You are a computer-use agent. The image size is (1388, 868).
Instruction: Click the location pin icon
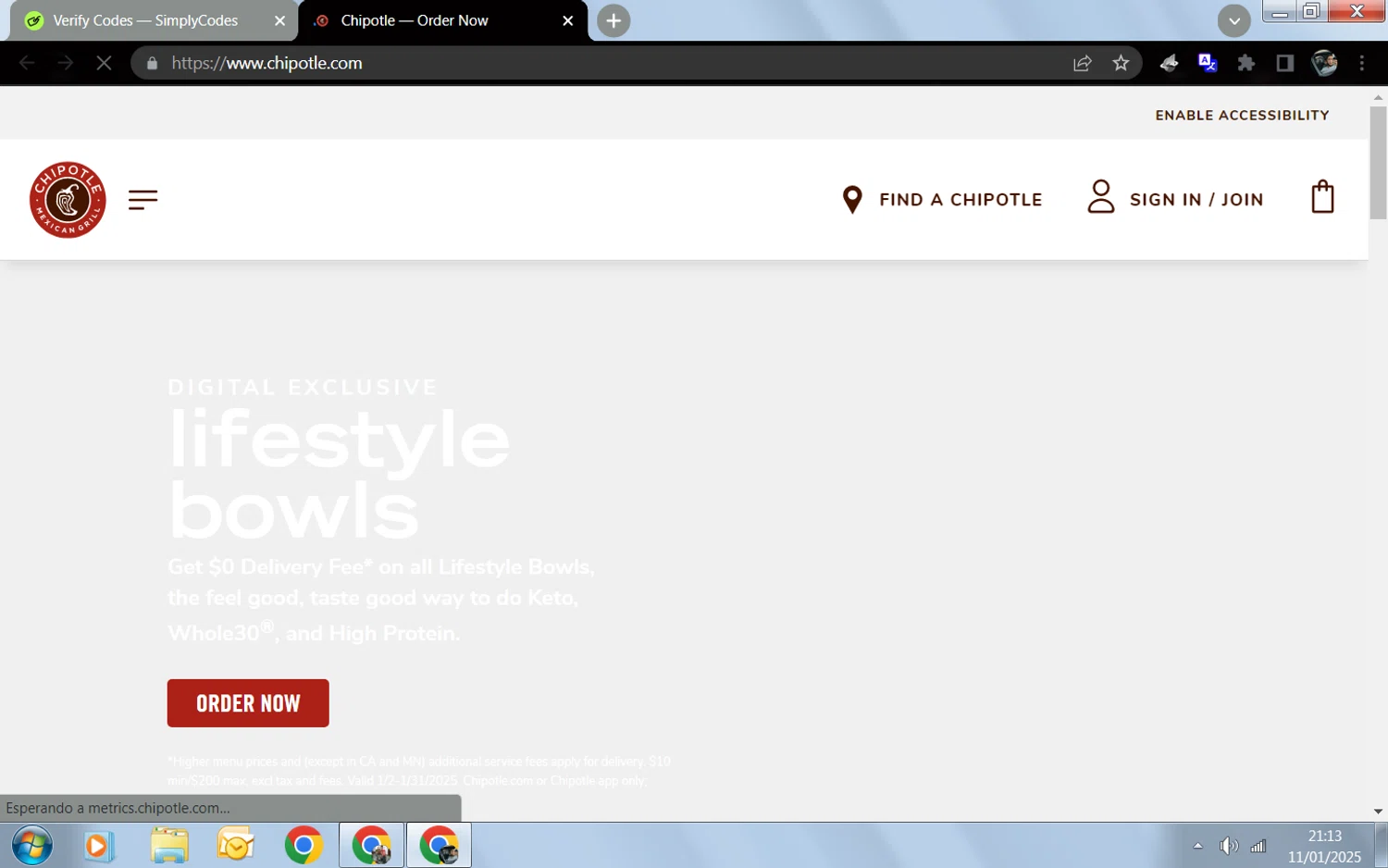[x=852, y=200]
